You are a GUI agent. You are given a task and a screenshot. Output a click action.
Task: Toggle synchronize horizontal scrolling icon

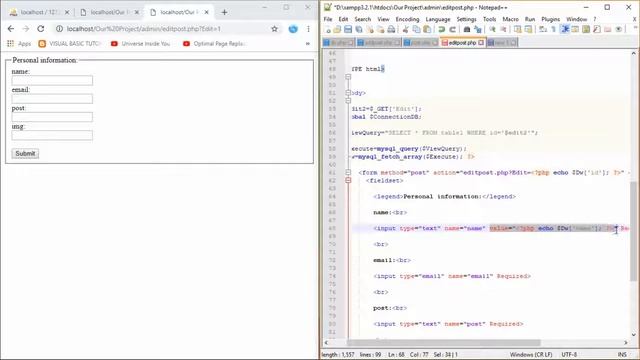tap(528, 29)
